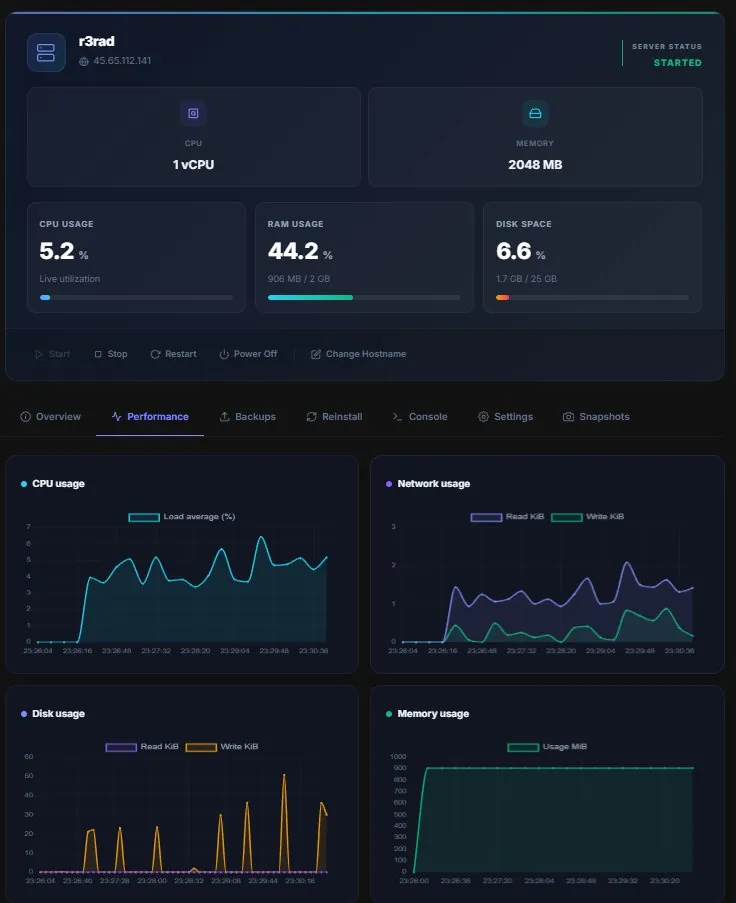This screenshot has width=736, height=903.
Task: Click the Disk usage chart title
Action: (x=58, y=714)
